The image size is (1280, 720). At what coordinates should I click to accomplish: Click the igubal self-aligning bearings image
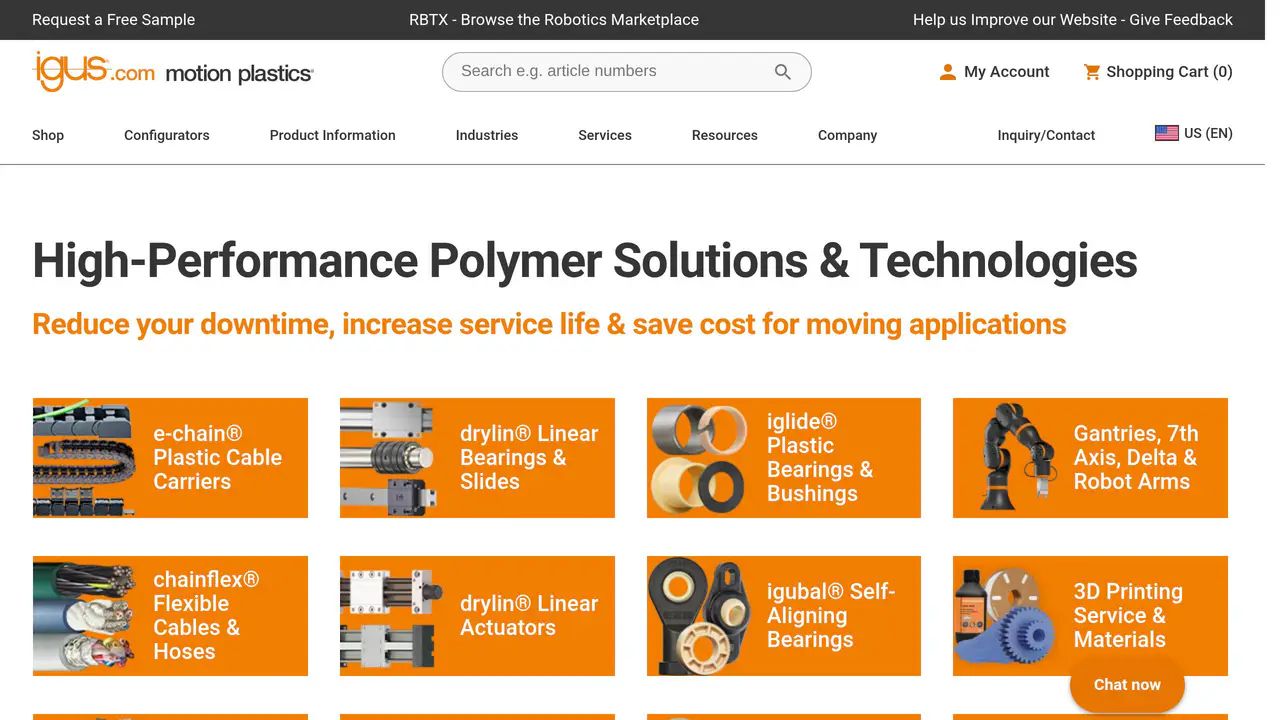pyautogui.click(x=698, y=616)
